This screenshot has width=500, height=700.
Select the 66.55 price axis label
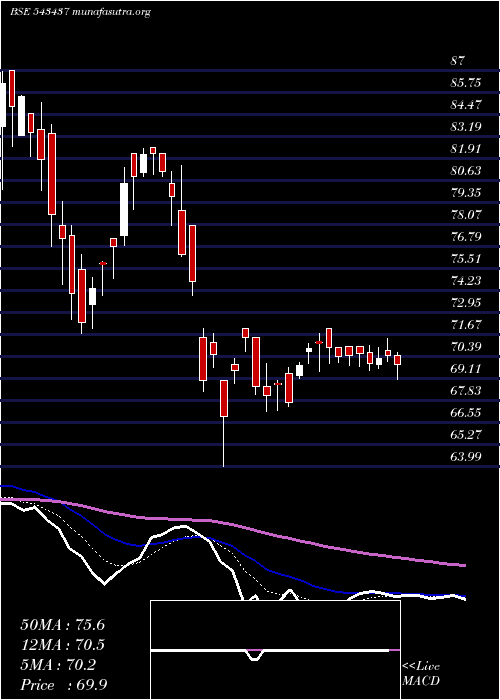466,412
